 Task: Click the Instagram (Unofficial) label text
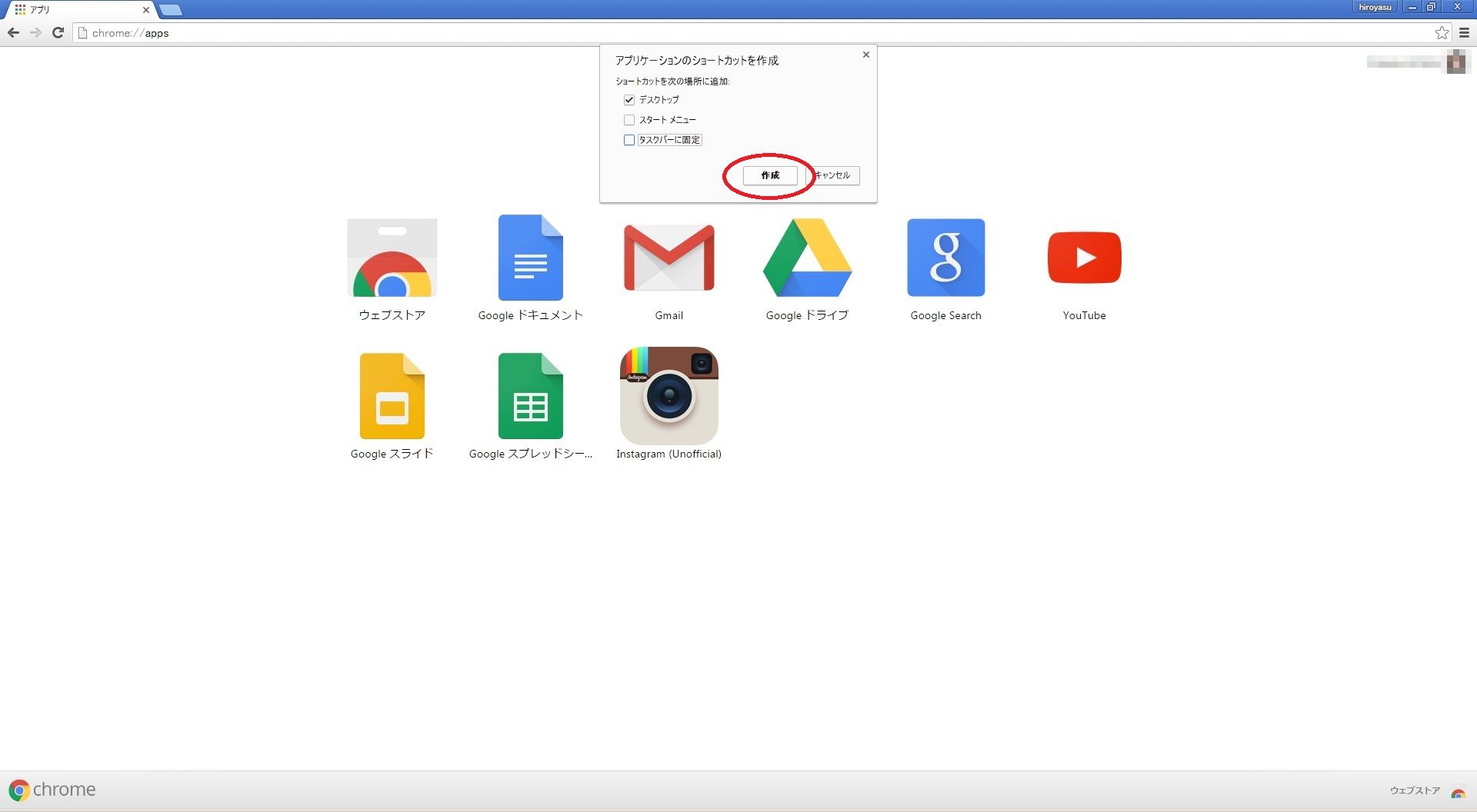(x=669, y=454)
